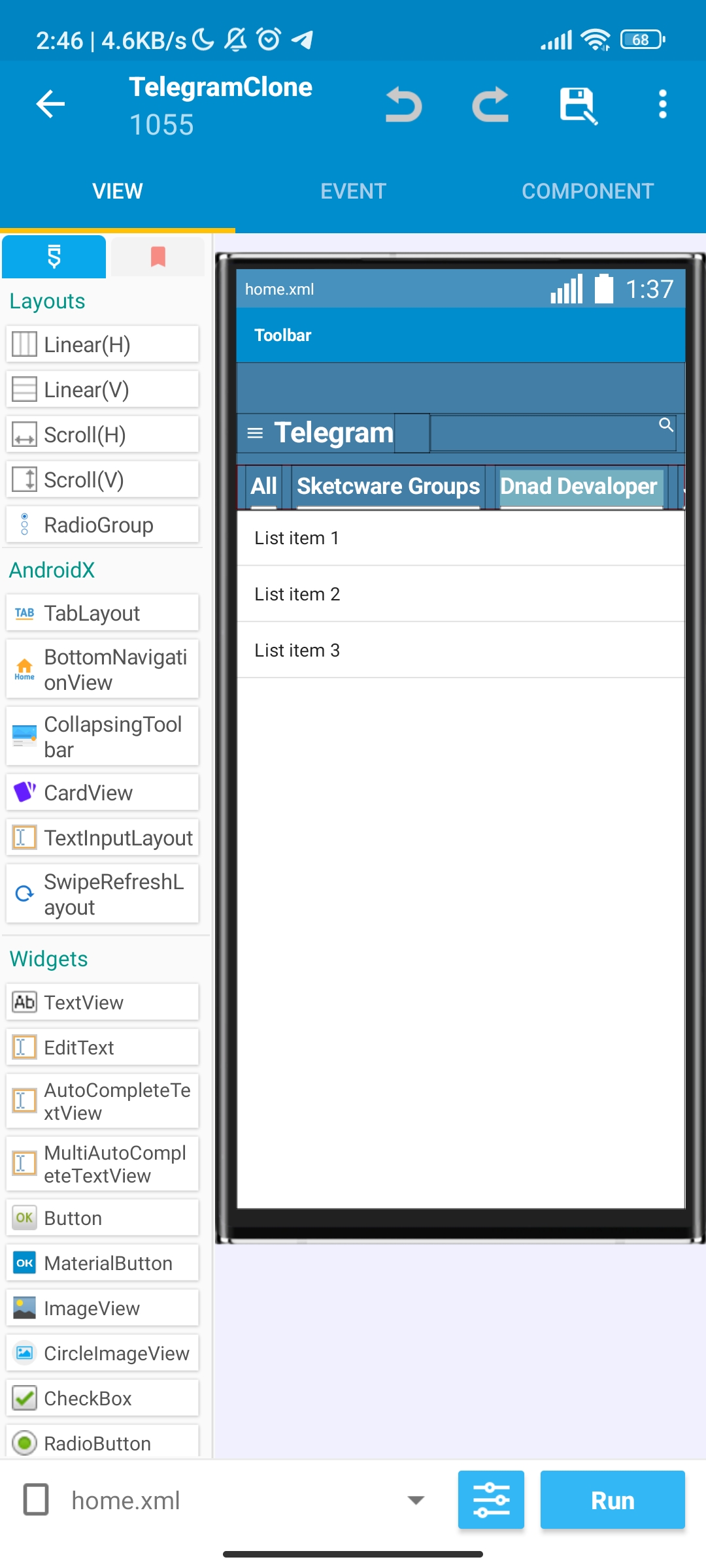Open view properties sliders button
Image resolution: width=706 pixels, height=1568 pixels.
tap(491, 1499)
